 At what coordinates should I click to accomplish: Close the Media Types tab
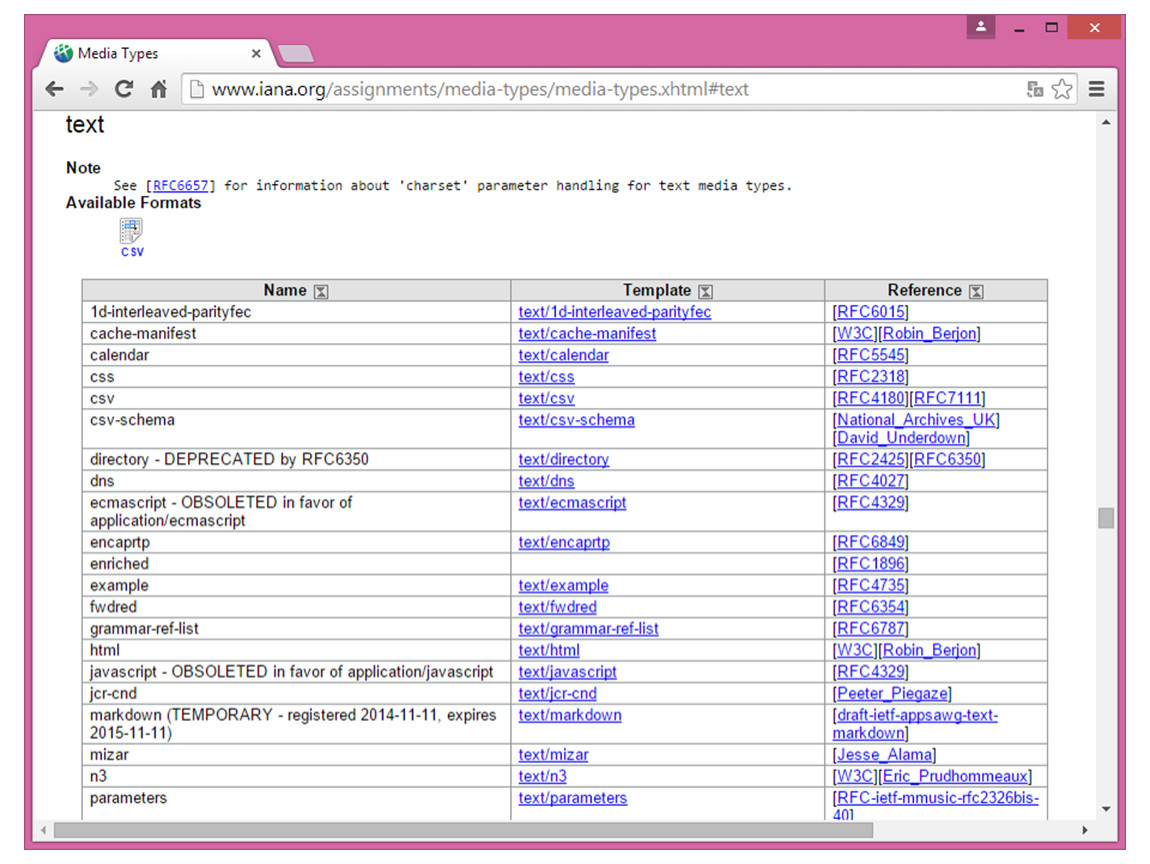[256, 54]
